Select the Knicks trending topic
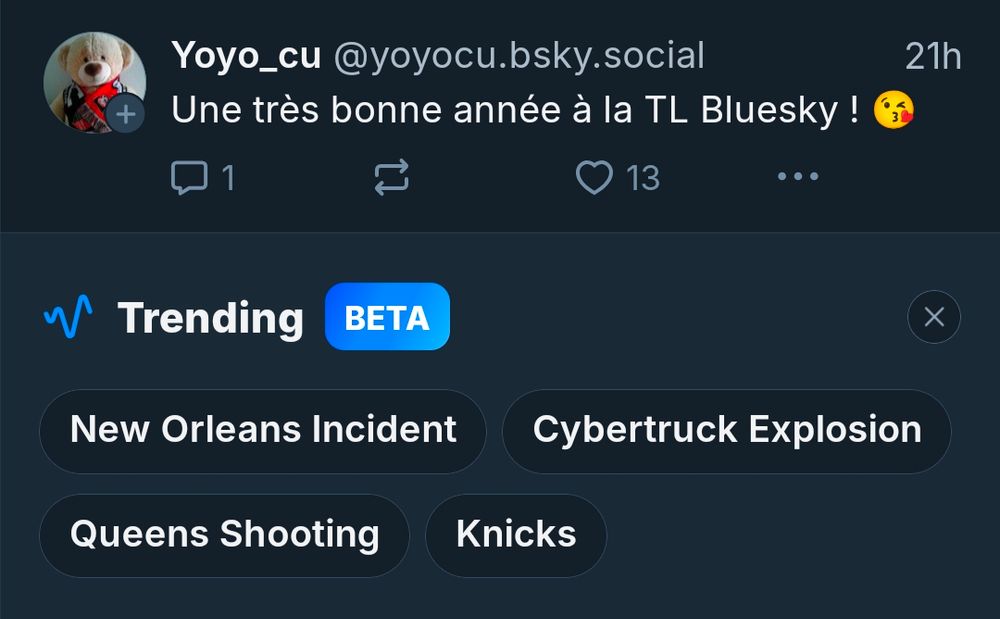1000x619 pixels. (515, 535)
